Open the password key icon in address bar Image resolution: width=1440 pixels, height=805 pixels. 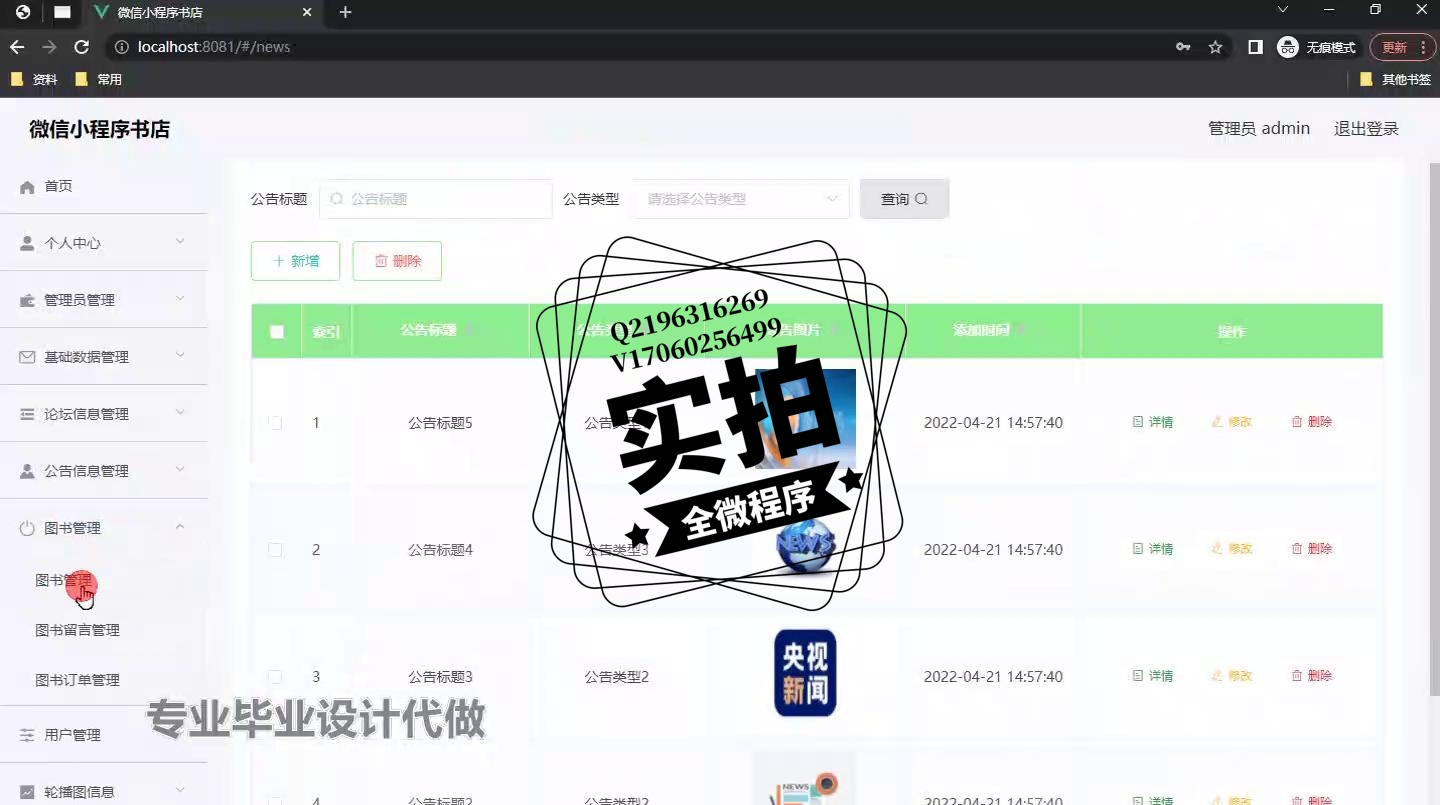1183,47
